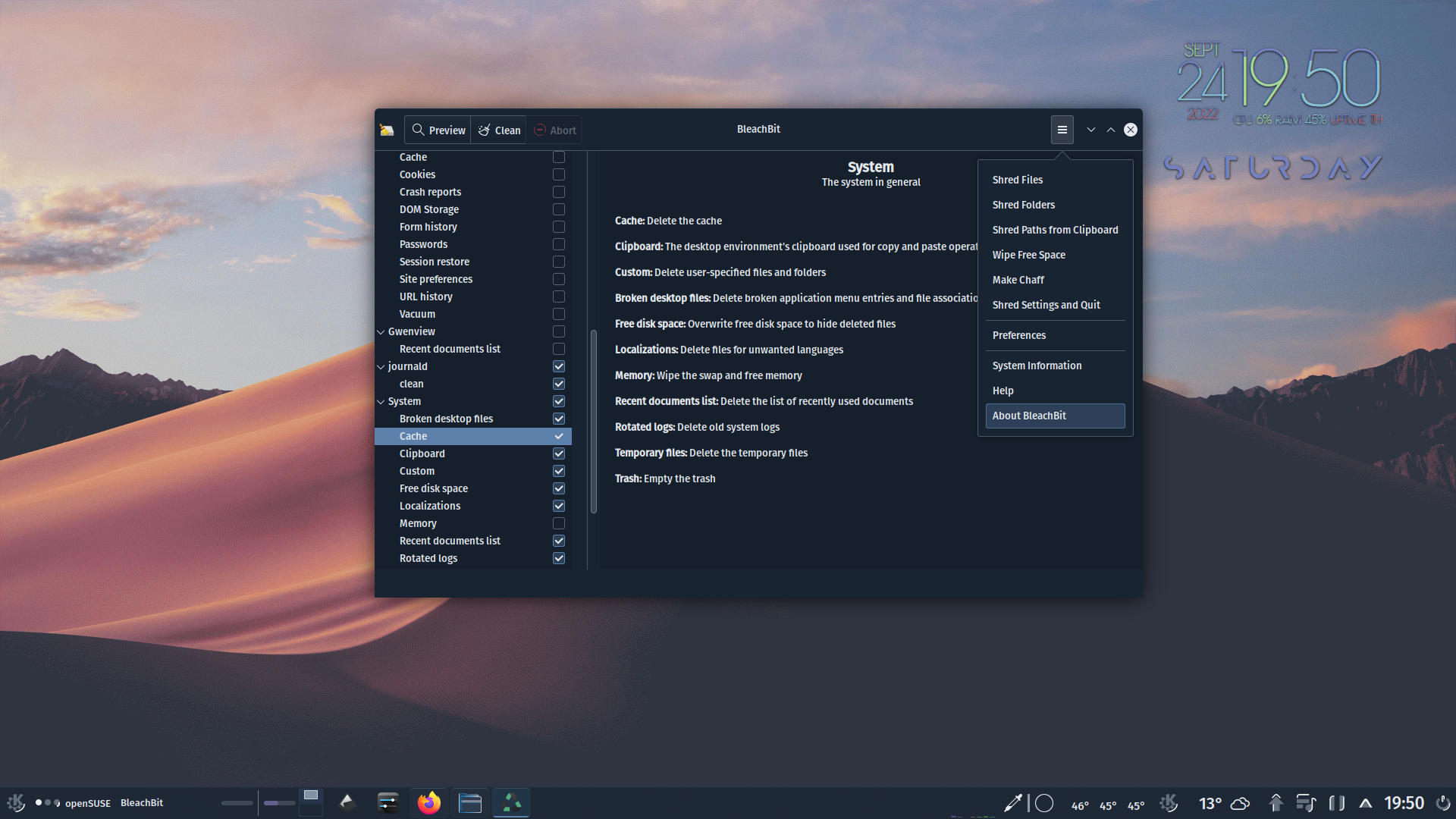Open the media player music-note tray icon
The image size is (1456, 819).
(1306, 803)
